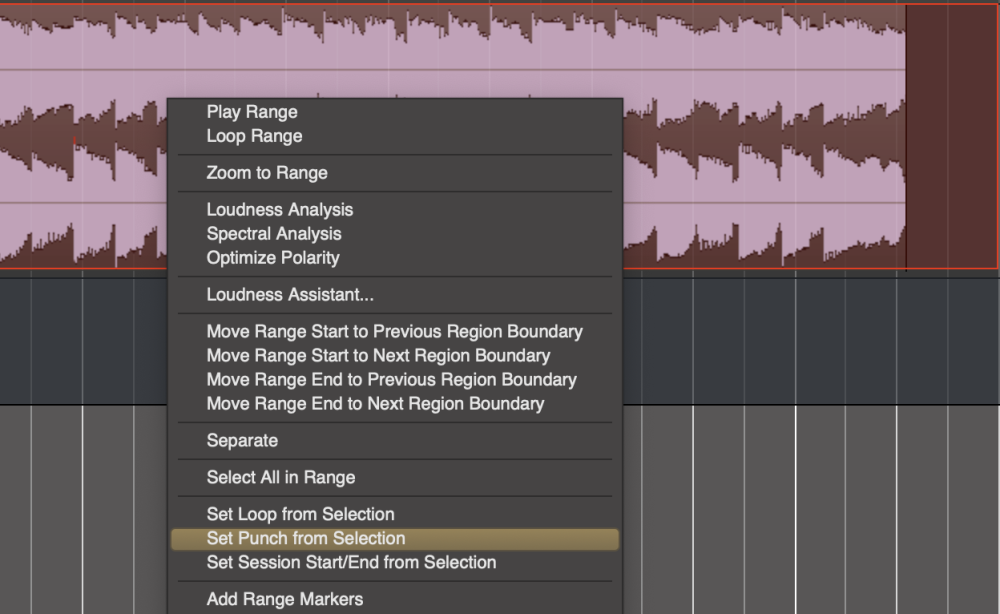The height and width of the screenshot is (614, 1000).
Task: Separate the selected range
Action: [239, 440]
